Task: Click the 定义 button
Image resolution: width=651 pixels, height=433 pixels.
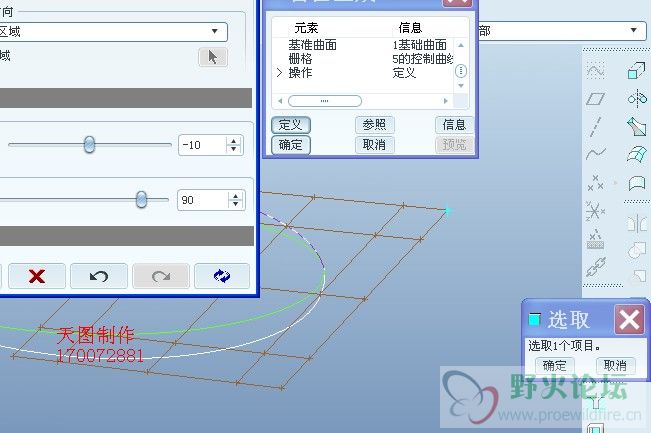Action: point(291,125)
